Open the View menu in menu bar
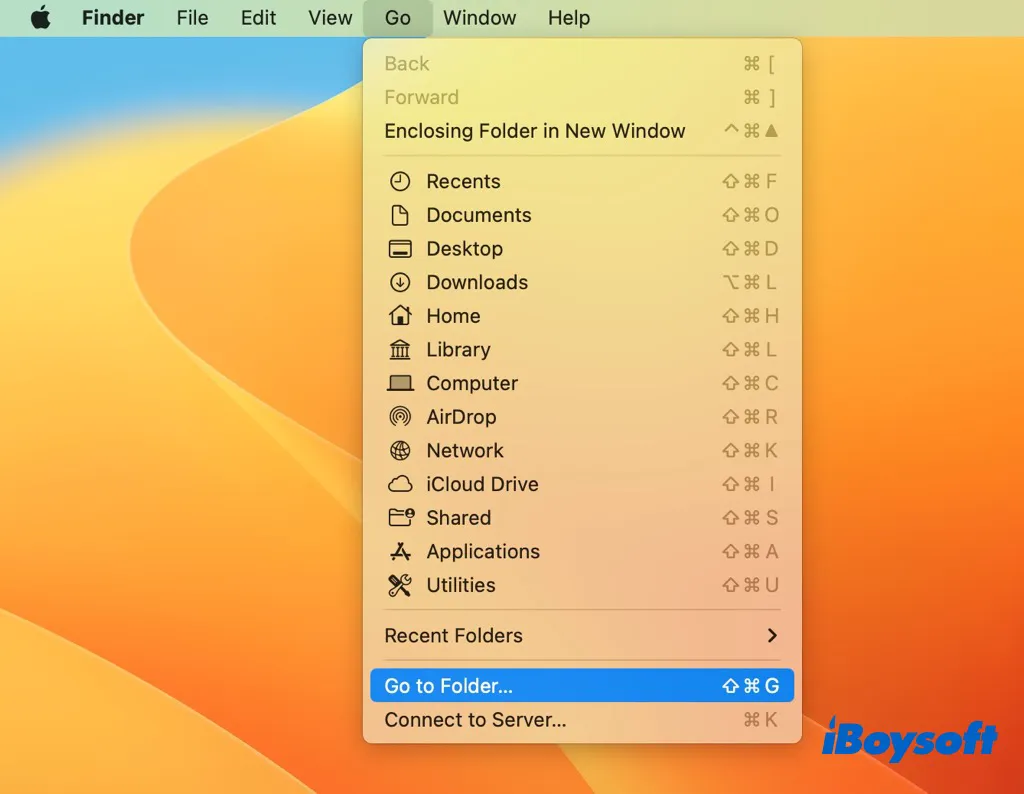 (x=330, y=18)
